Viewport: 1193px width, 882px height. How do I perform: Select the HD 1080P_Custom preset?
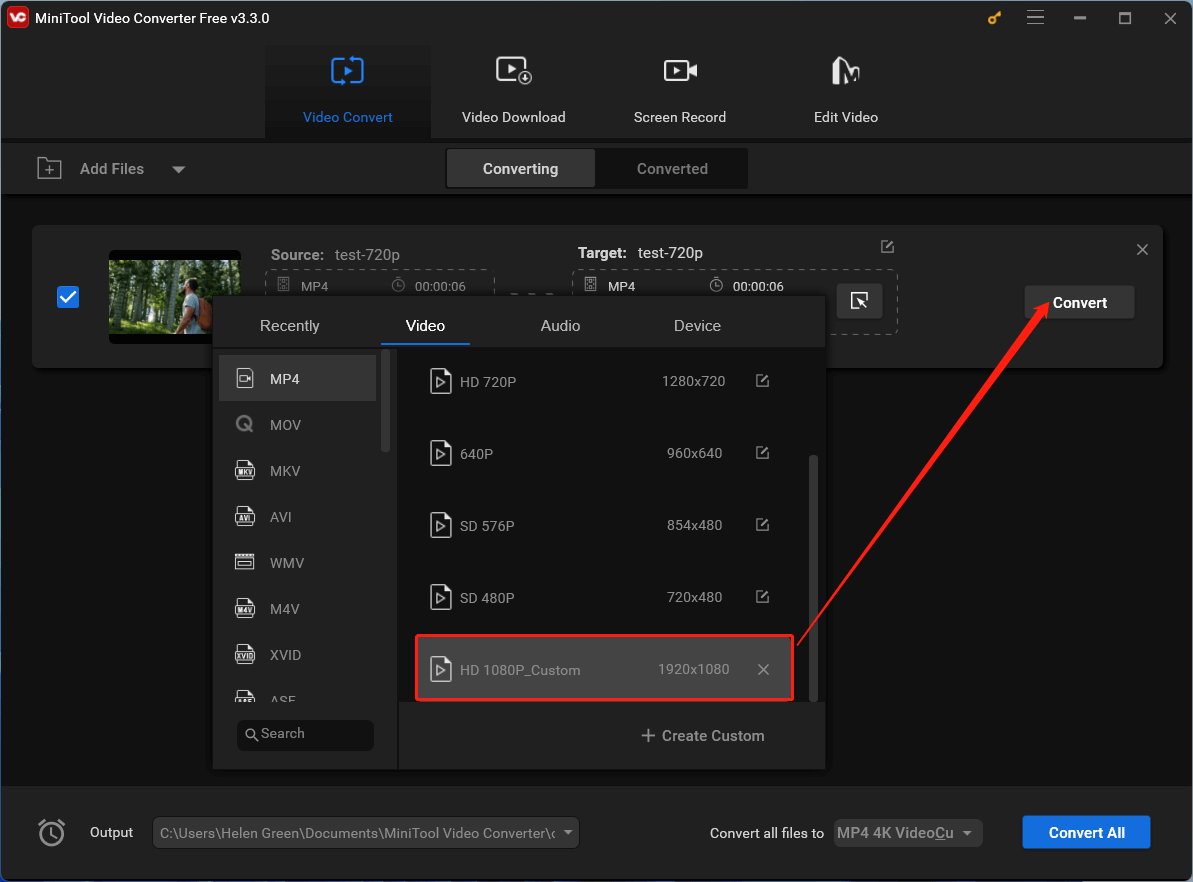604,668
